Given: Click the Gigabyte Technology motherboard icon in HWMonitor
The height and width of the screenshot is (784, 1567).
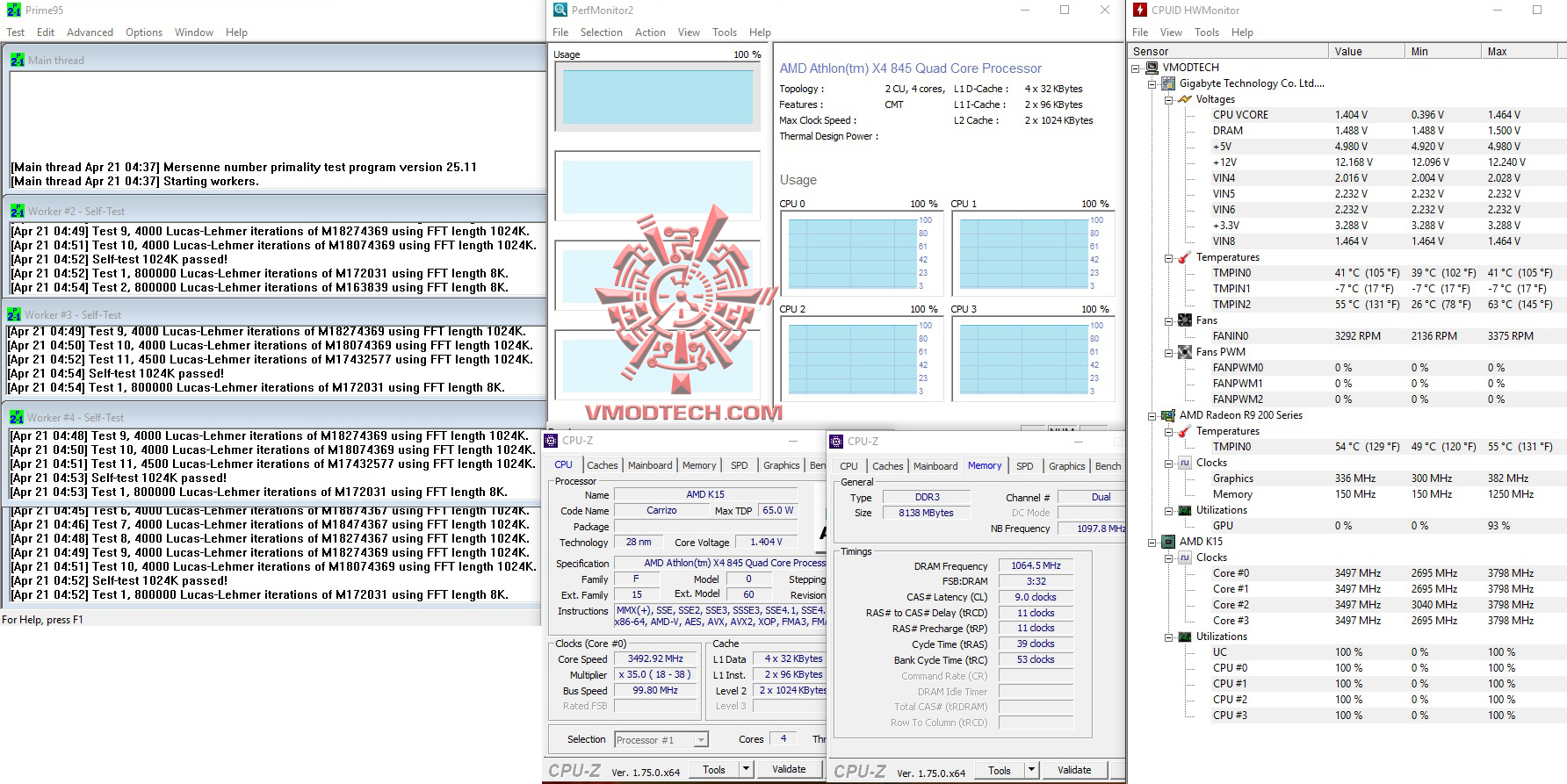Looking at the screenshot, I should [x=1168, y=83].
